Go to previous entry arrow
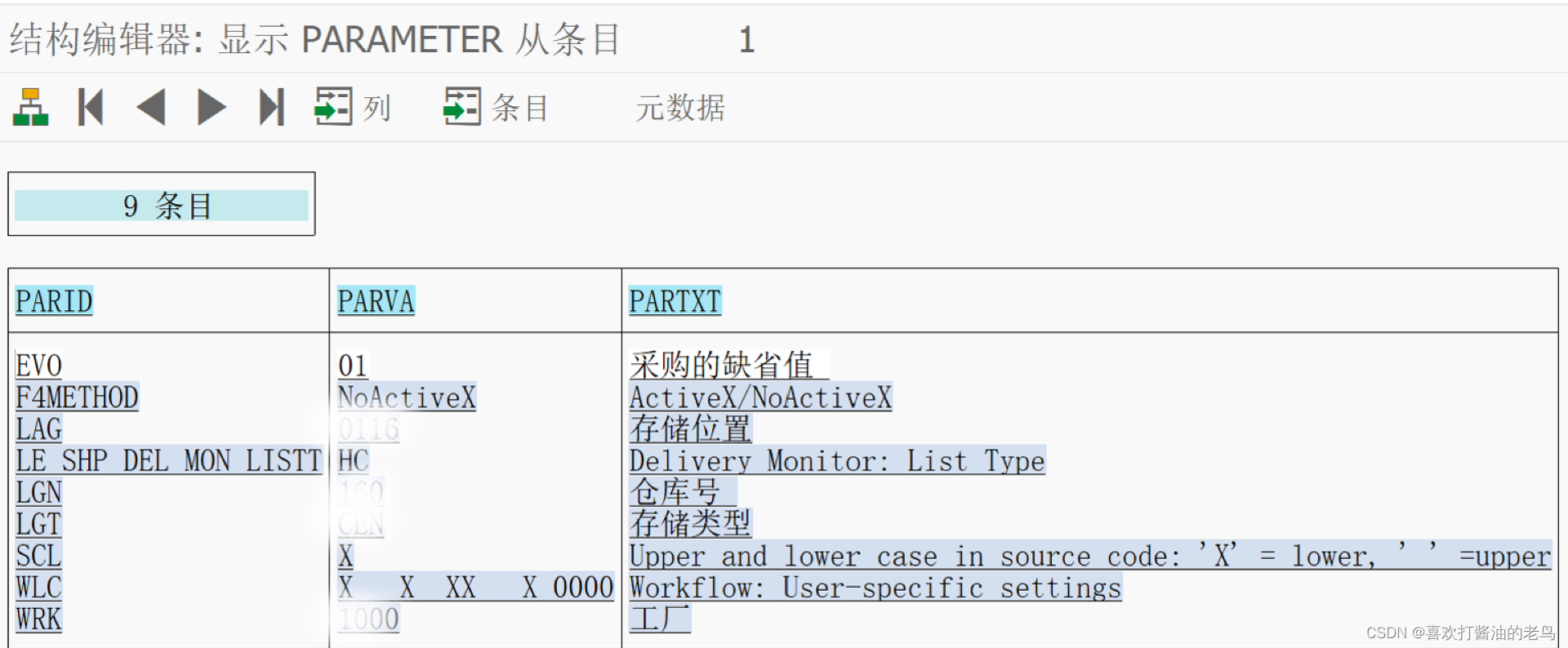This screenshot has width=1568, height=648. pos(151,107)
